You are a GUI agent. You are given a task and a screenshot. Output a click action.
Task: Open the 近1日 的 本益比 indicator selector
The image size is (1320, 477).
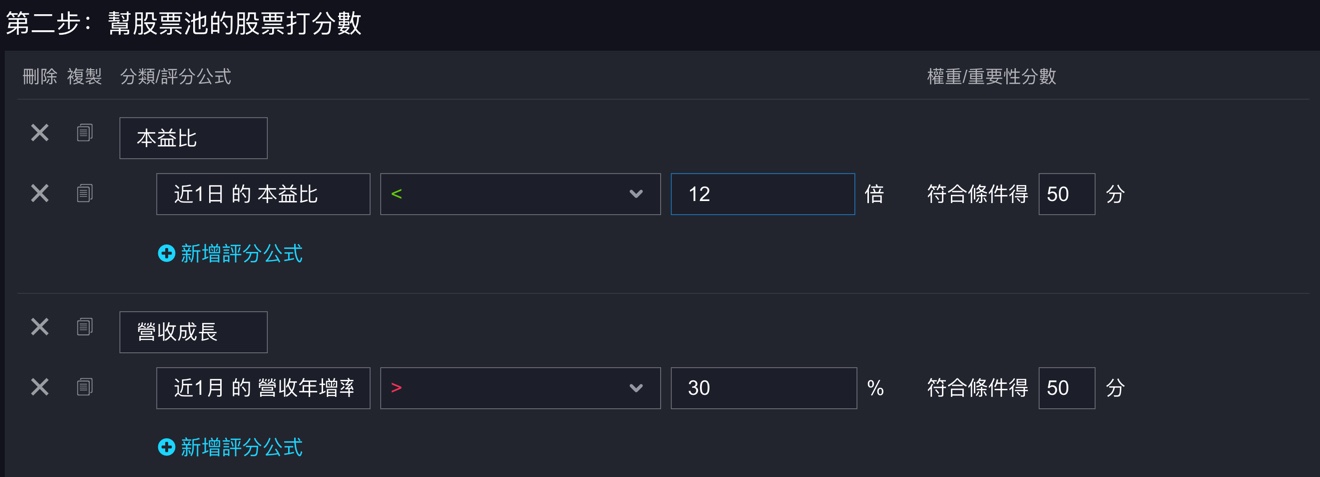tap(262, 194)
